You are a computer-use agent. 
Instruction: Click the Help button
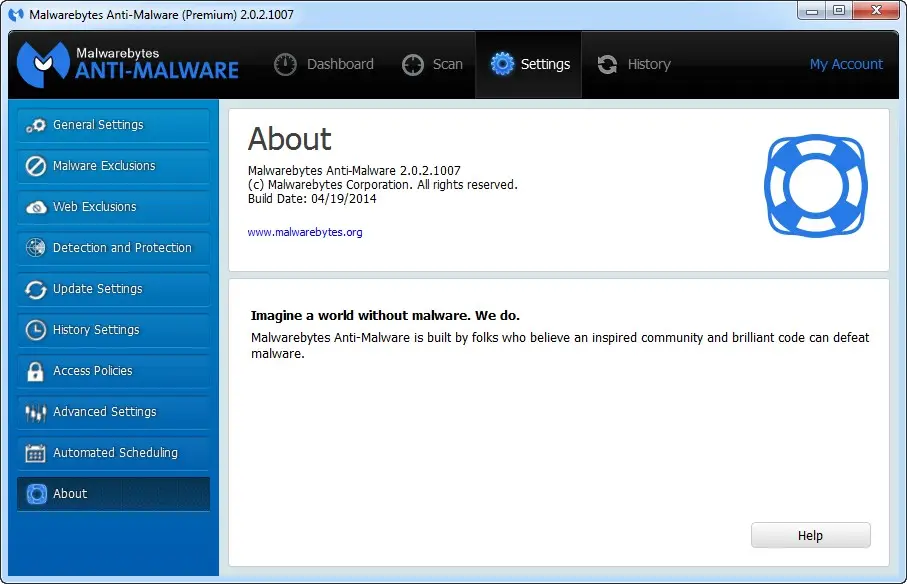click(810, 535)
